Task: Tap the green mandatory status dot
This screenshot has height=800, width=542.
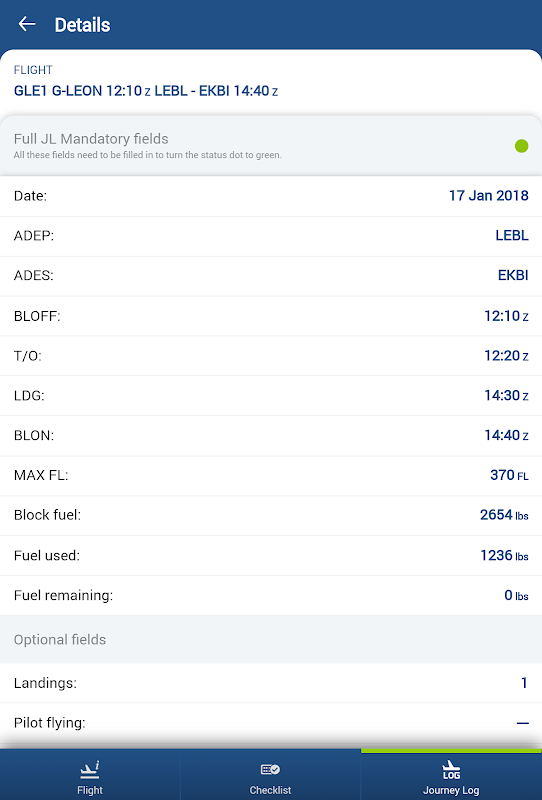Action: (x=521, y=146)
